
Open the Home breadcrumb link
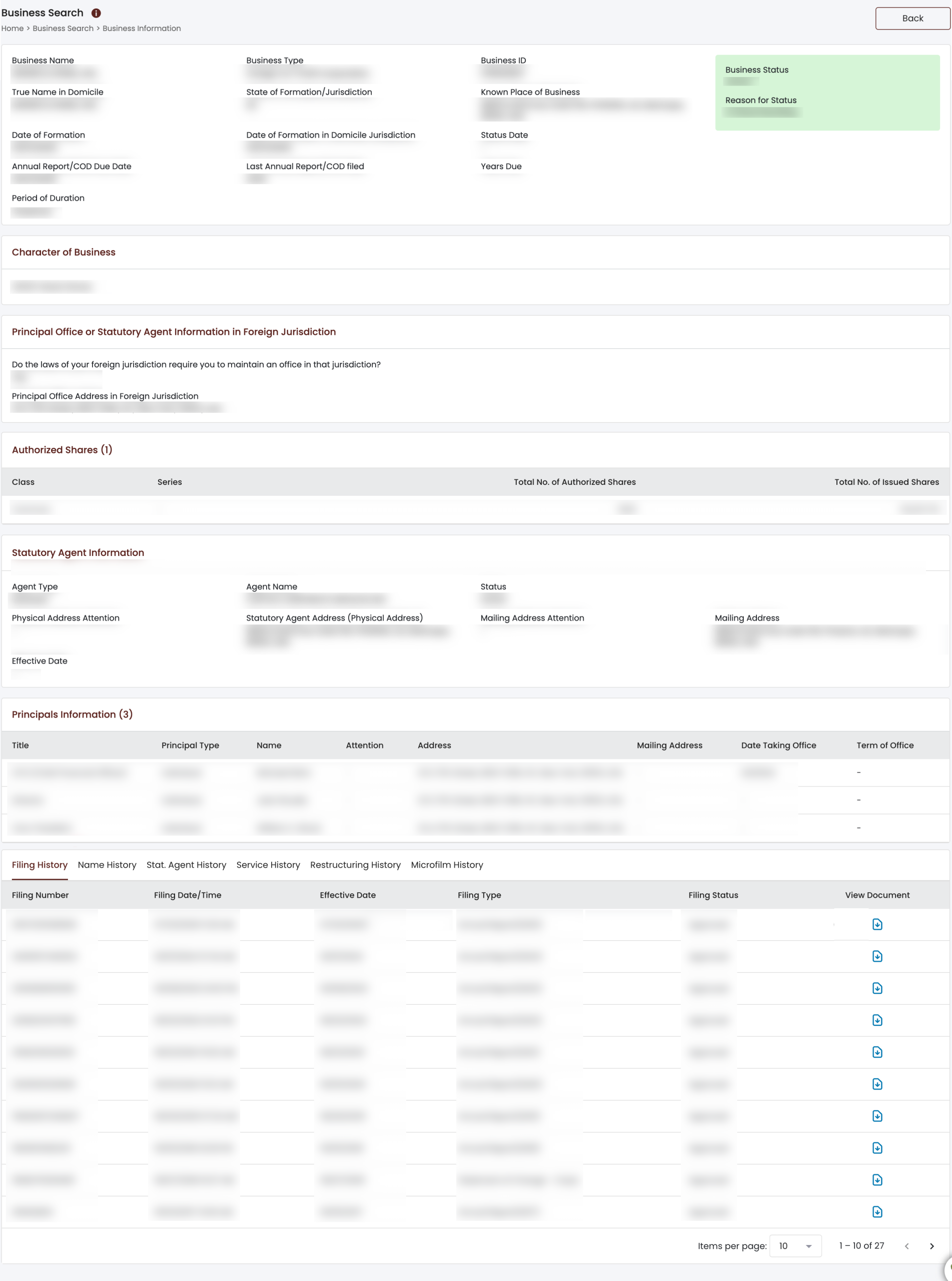point(12,28)
